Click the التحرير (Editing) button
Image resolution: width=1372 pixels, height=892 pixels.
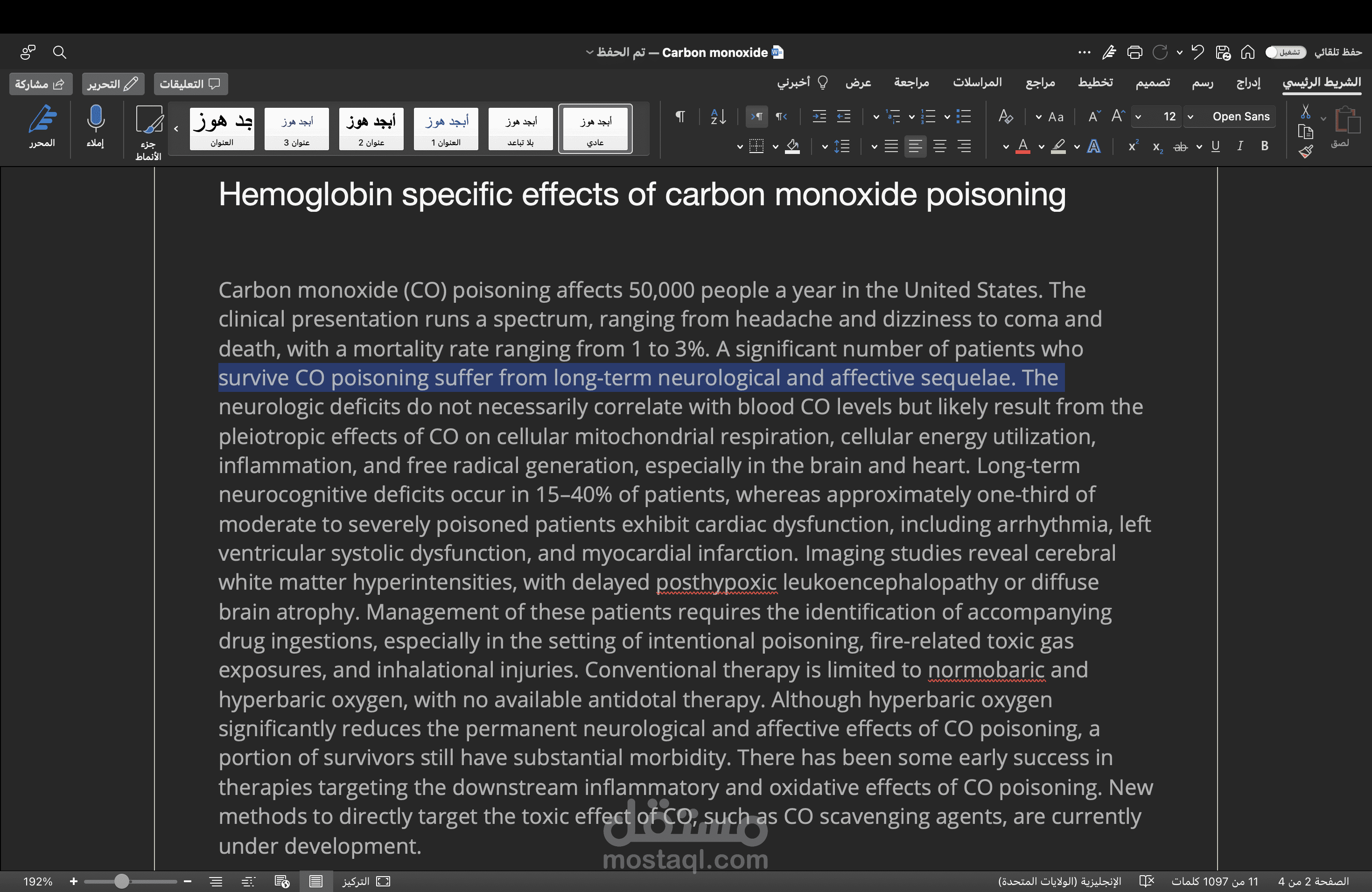(x=113, y=84)
